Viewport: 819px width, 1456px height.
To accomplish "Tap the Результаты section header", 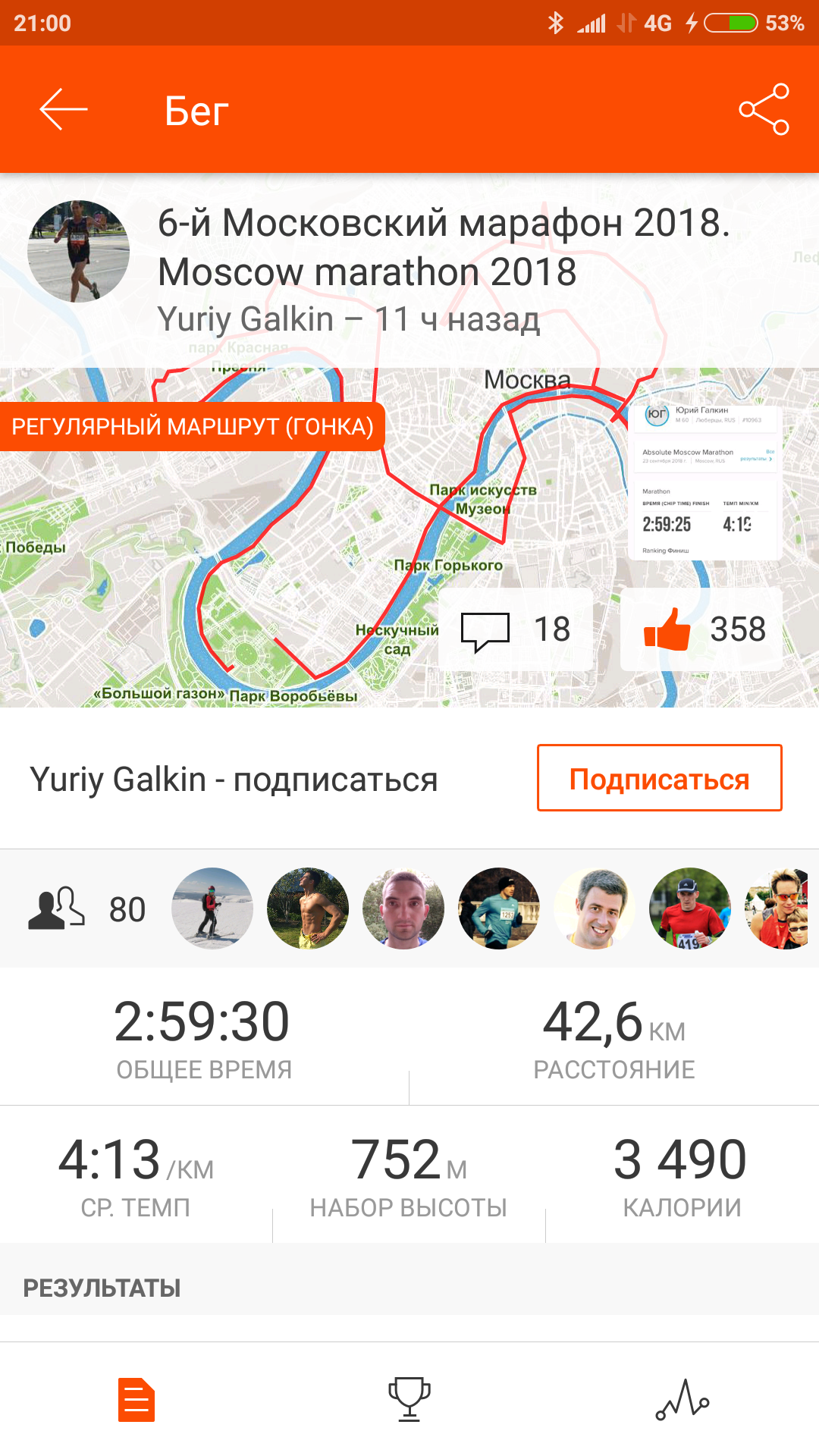I will click(x=102, y=1288).
